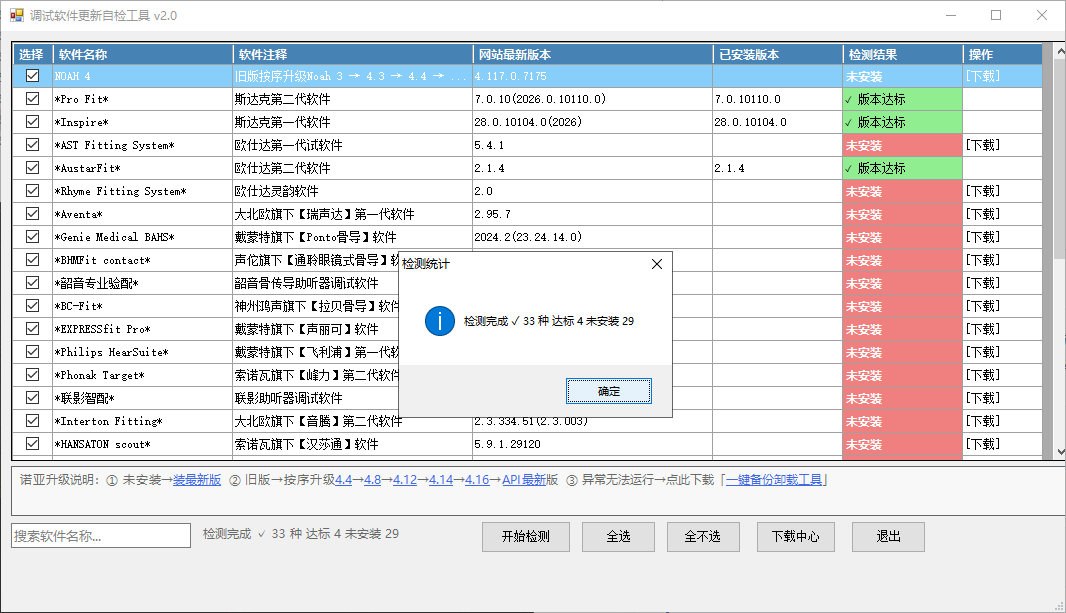Viewport: 1066px width, 613px height.
Task: Click [下载] for the Interton Fitting row
Action: (982, 421)
